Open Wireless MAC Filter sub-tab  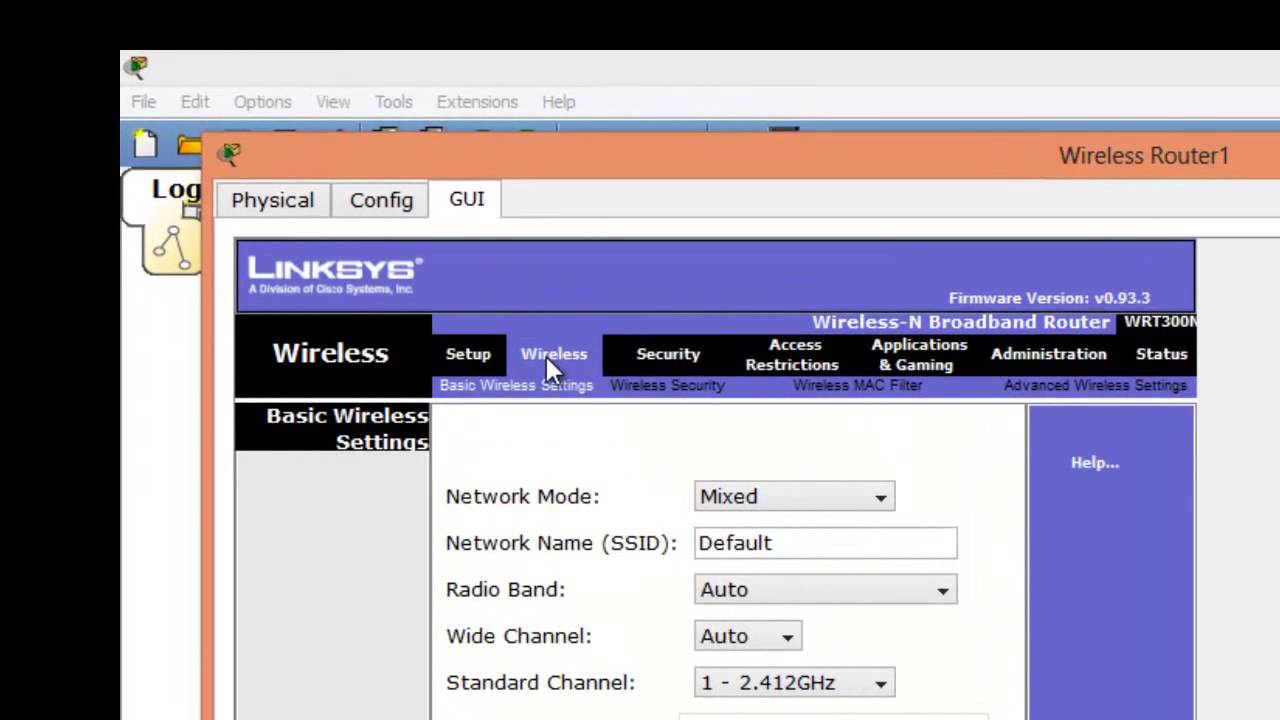(857, 385)
